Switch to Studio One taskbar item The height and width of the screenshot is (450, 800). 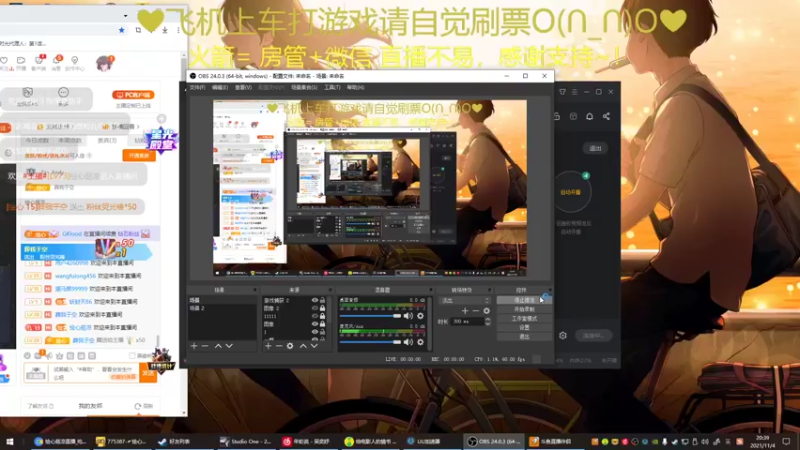pyautogui.click(x=246, y=441)
